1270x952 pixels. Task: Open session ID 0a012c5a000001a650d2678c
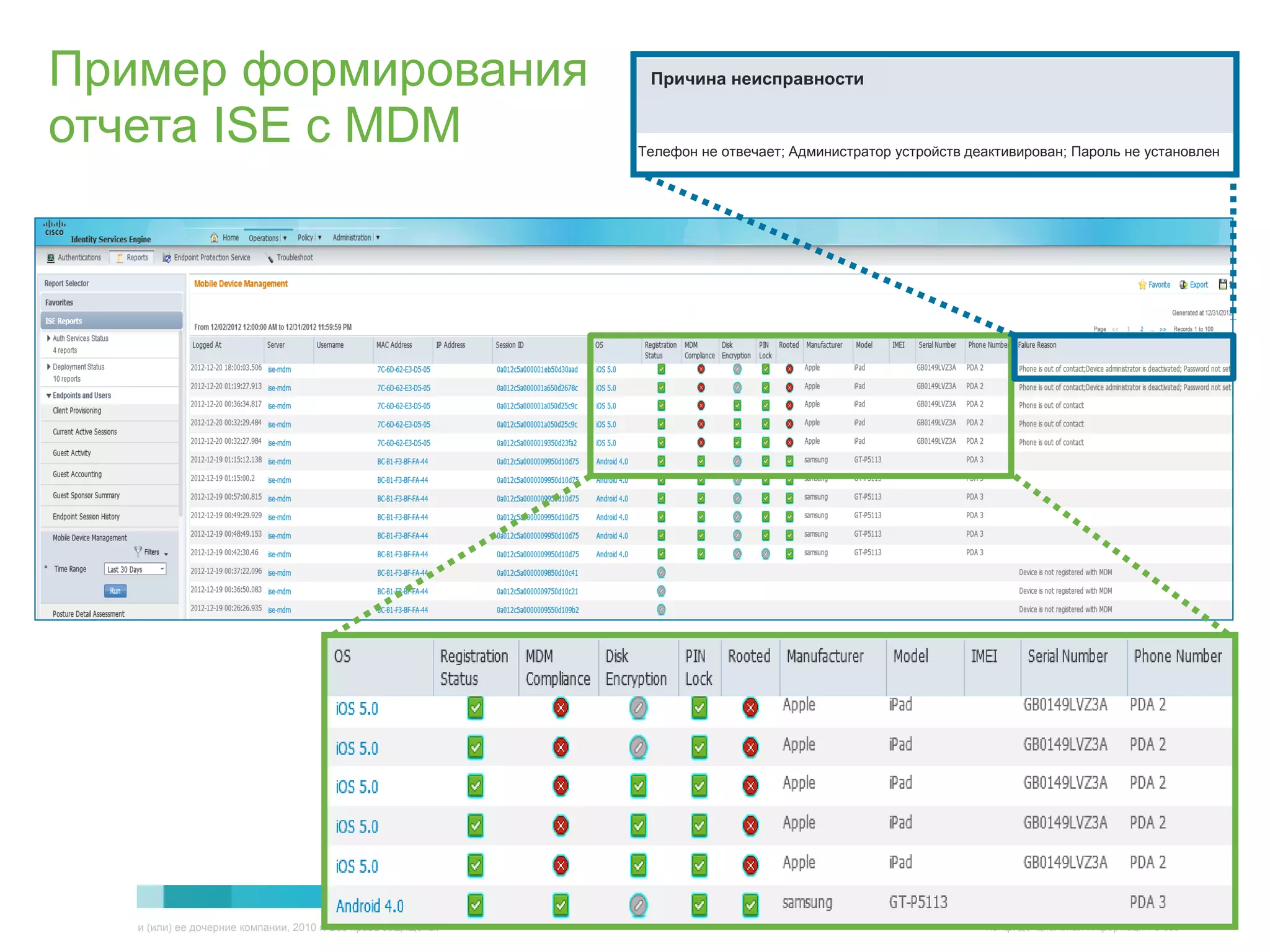click(537, 388)
